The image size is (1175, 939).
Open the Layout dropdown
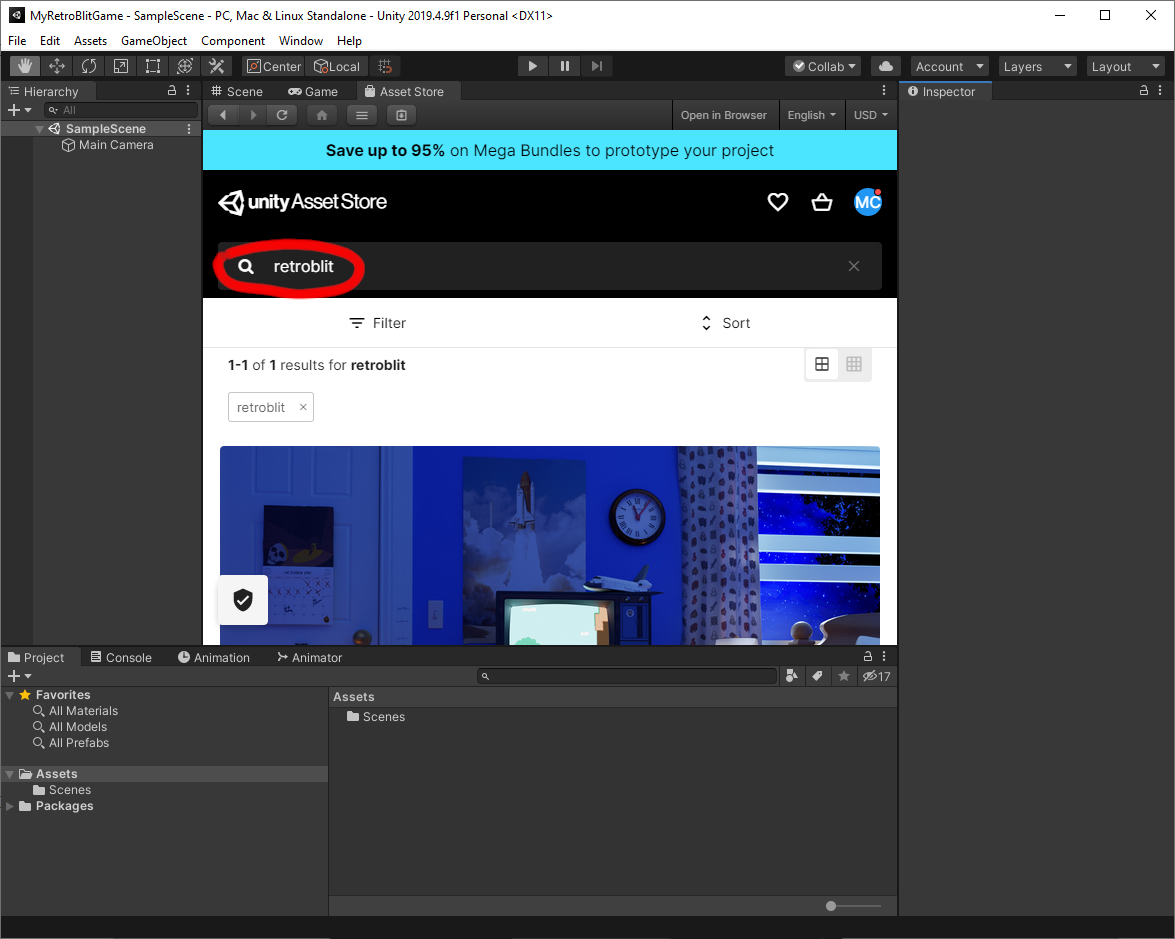[1126, 66]
